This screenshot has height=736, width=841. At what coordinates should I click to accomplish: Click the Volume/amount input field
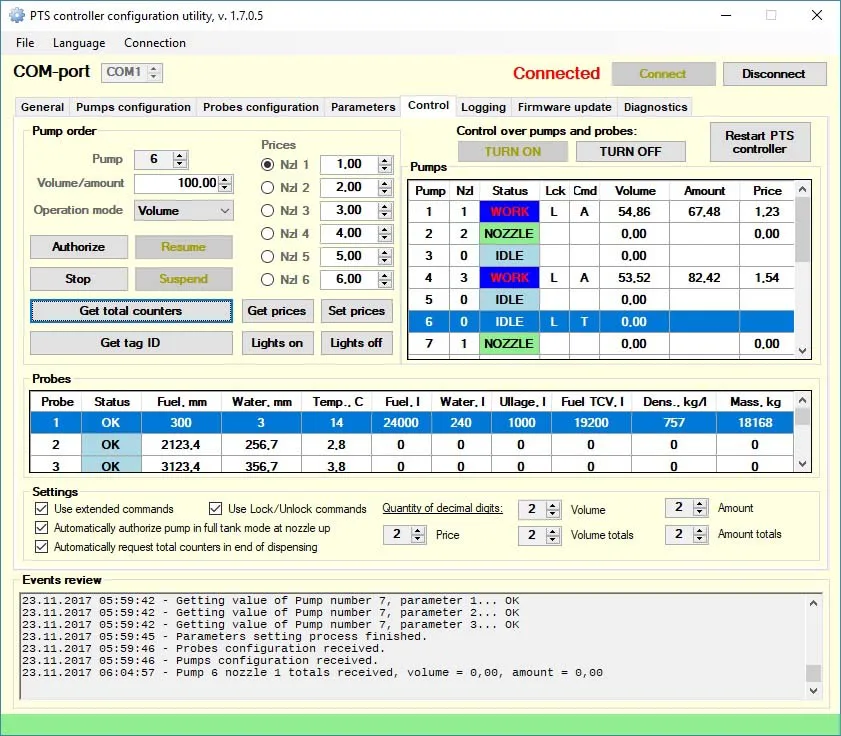click(x=175, y=184)
